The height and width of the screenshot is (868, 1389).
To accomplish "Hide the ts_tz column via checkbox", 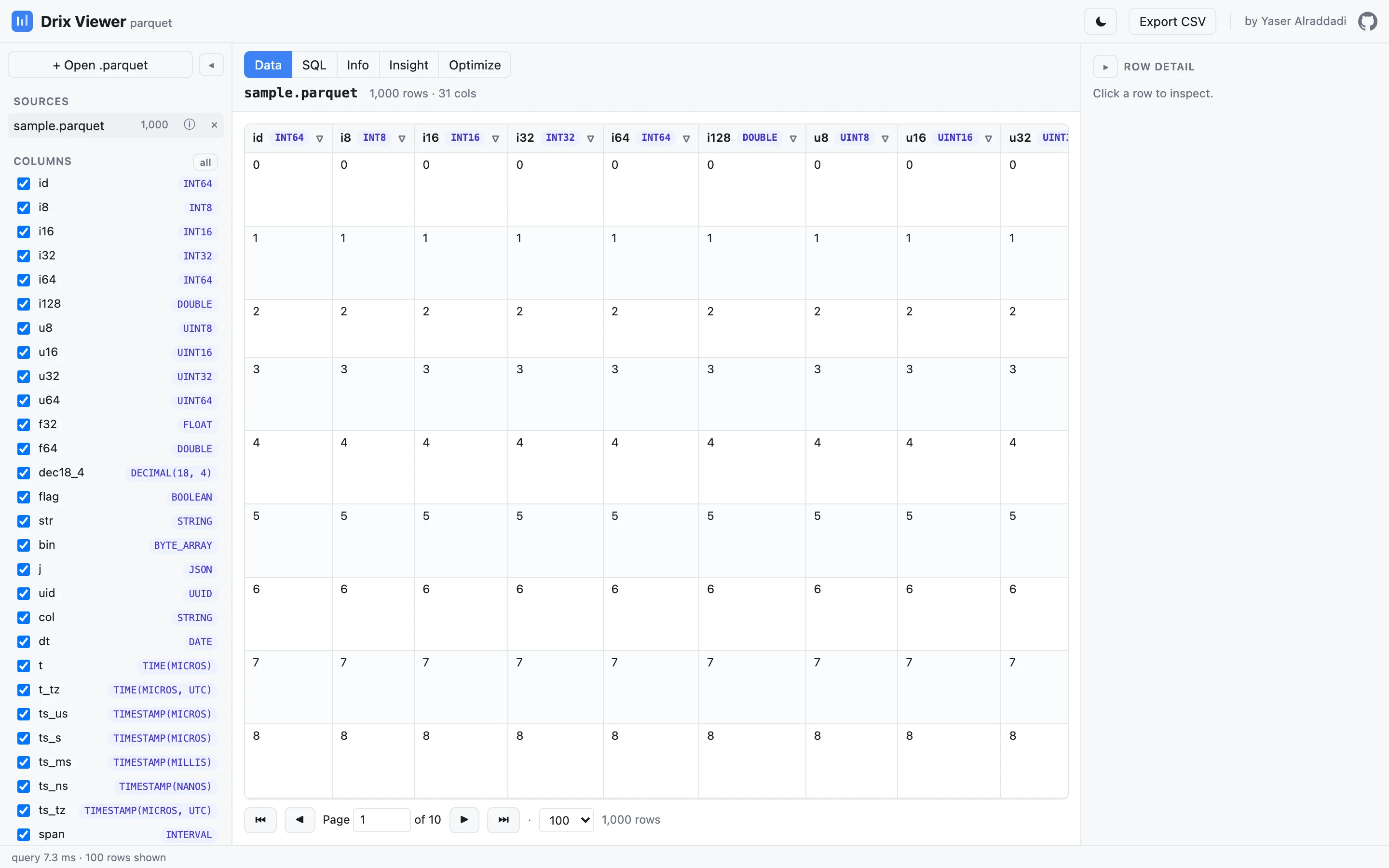I will (24, 811).
